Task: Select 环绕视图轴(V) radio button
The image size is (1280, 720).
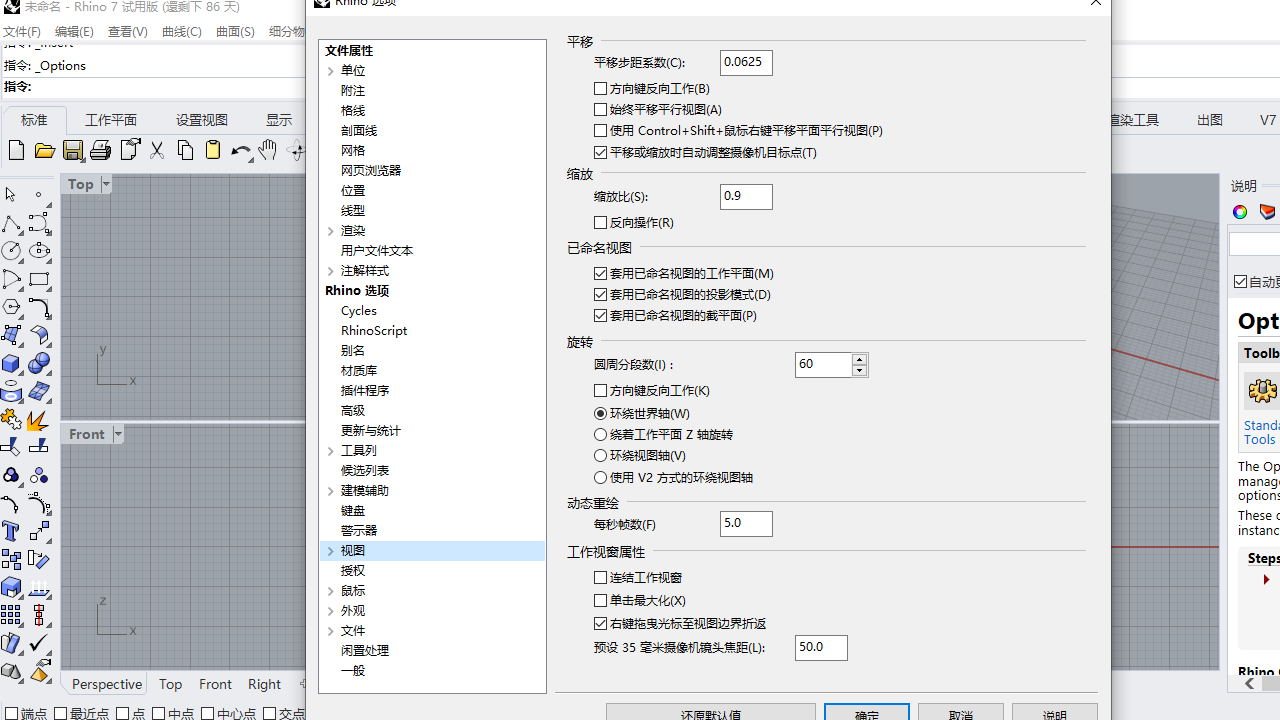Action: point(600,456)
